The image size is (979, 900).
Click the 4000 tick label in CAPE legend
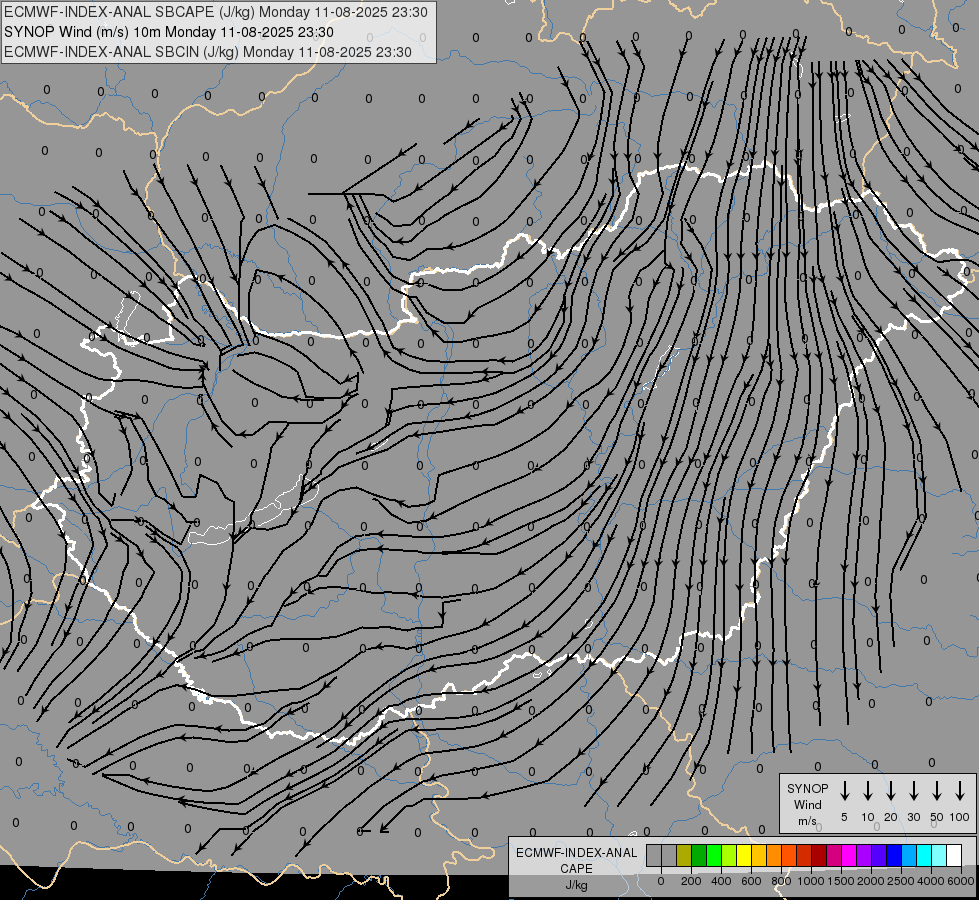pos(931,881)
